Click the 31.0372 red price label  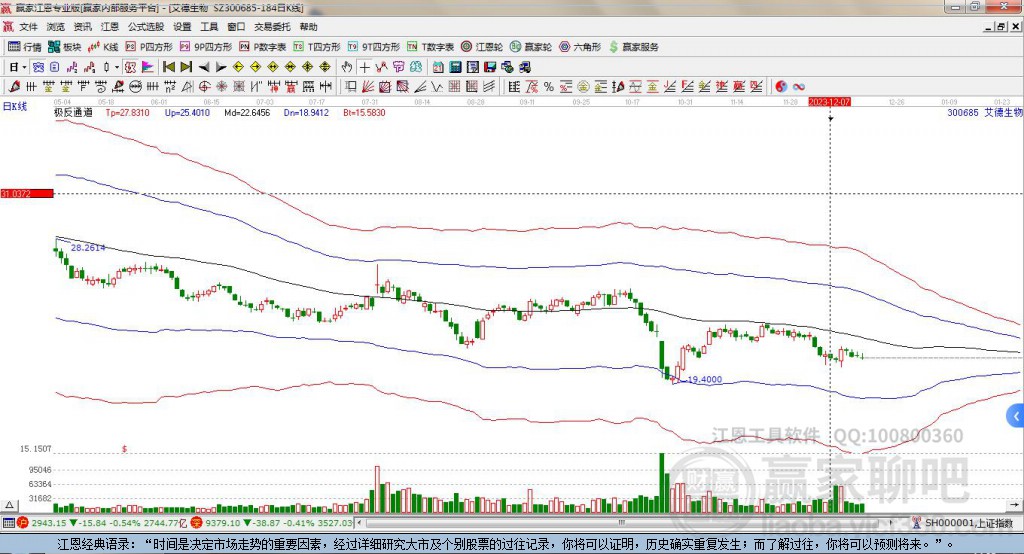pyautogui.click(x=27, y=193)
